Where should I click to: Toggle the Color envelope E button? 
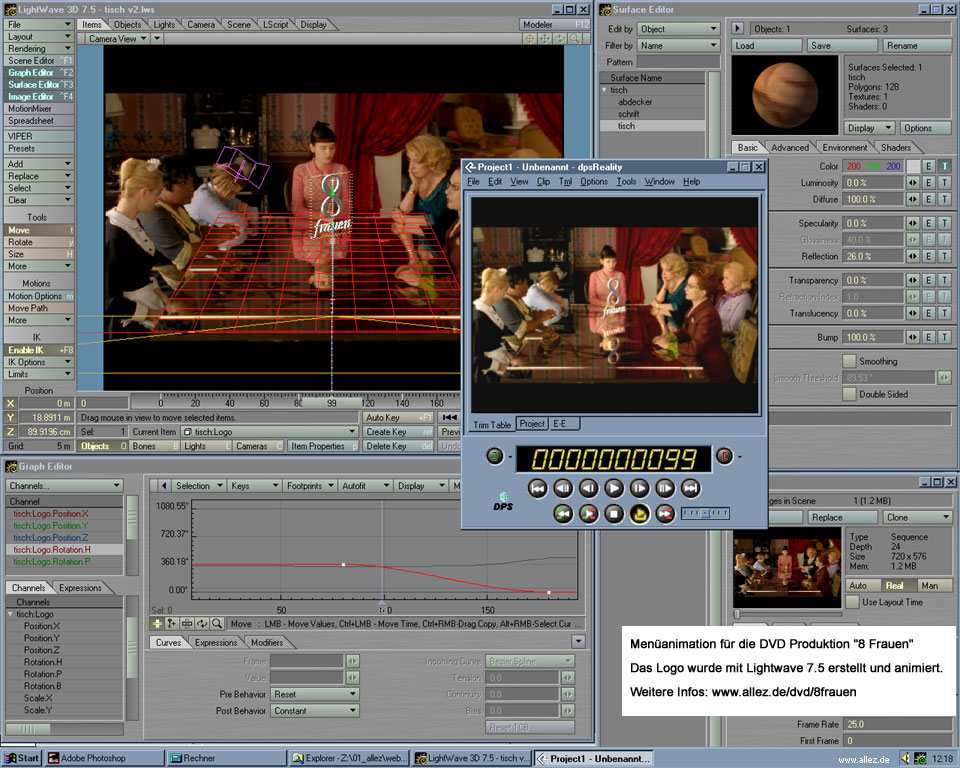coord(929,166)
